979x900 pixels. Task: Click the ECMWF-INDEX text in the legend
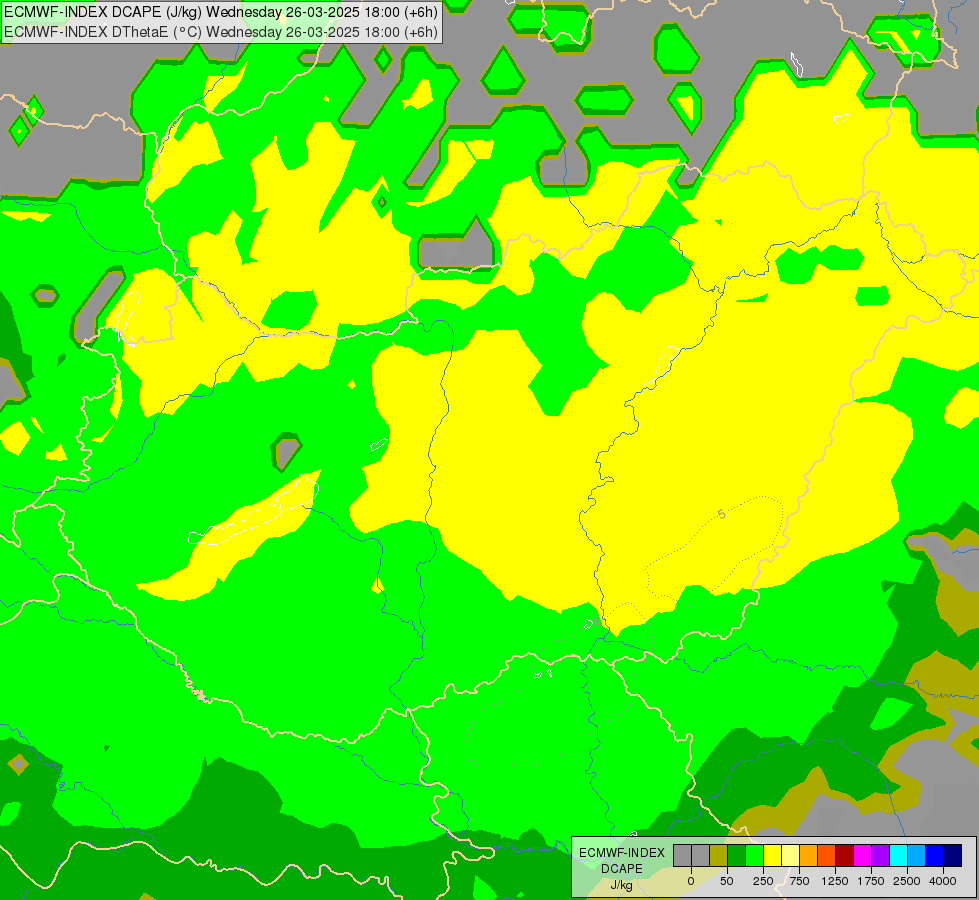tap(622, 853)
